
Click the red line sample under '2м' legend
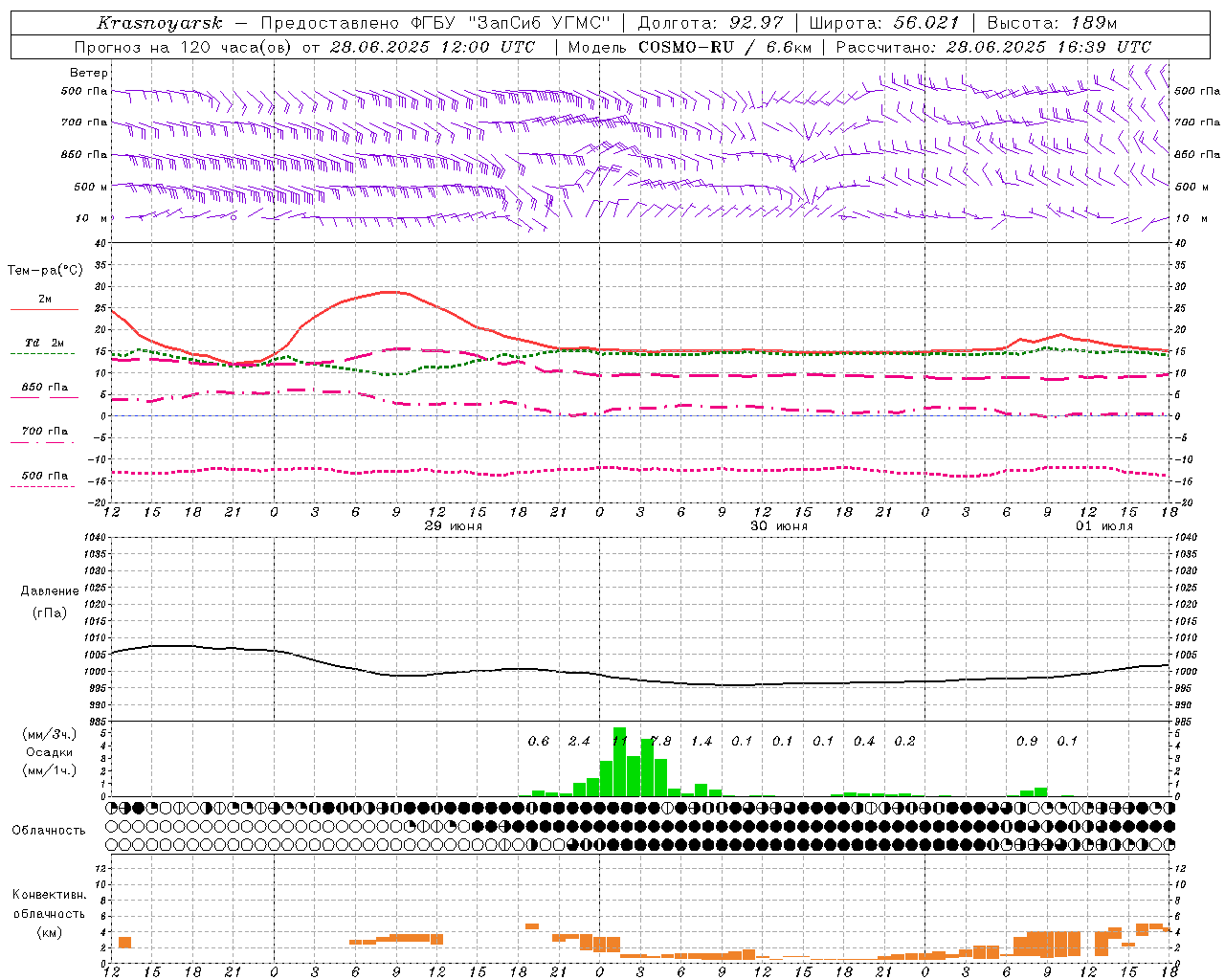(44, 309)
